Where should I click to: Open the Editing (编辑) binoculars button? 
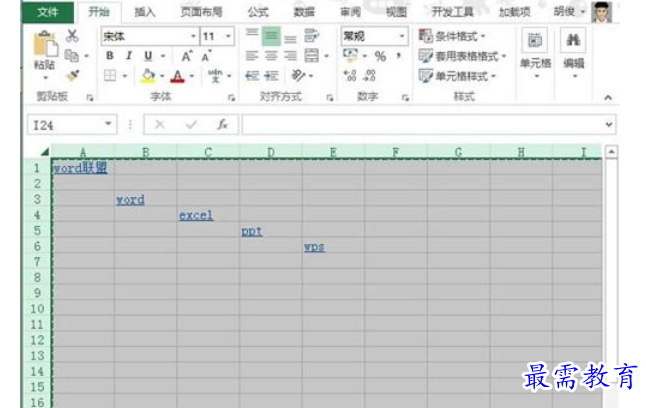point(573,54)
